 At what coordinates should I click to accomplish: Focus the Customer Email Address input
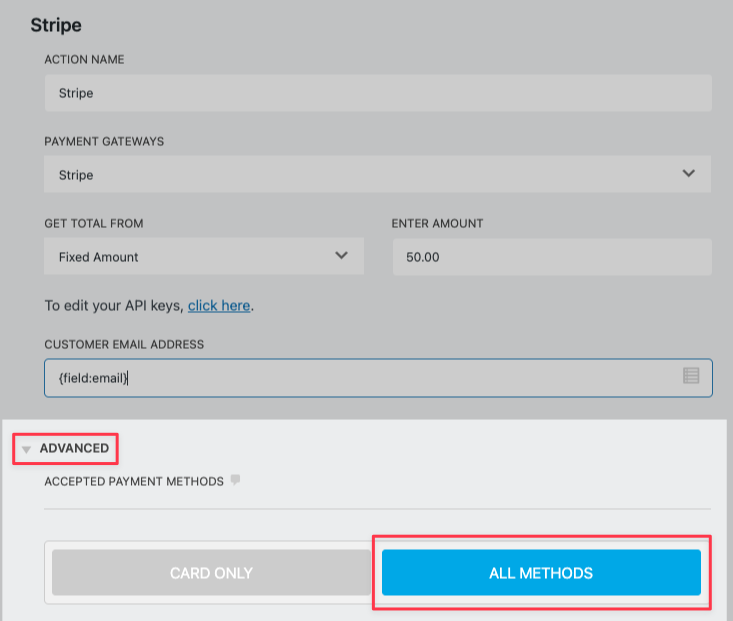(360, 378)
